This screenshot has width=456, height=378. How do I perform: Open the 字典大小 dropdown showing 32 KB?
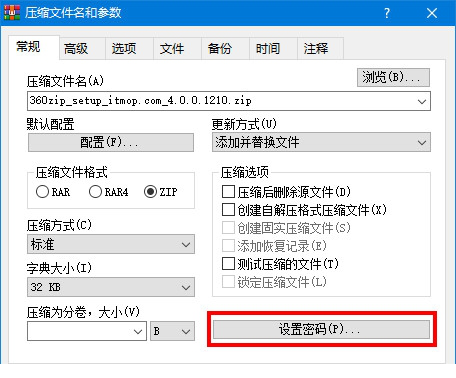(x=111, y=287)
